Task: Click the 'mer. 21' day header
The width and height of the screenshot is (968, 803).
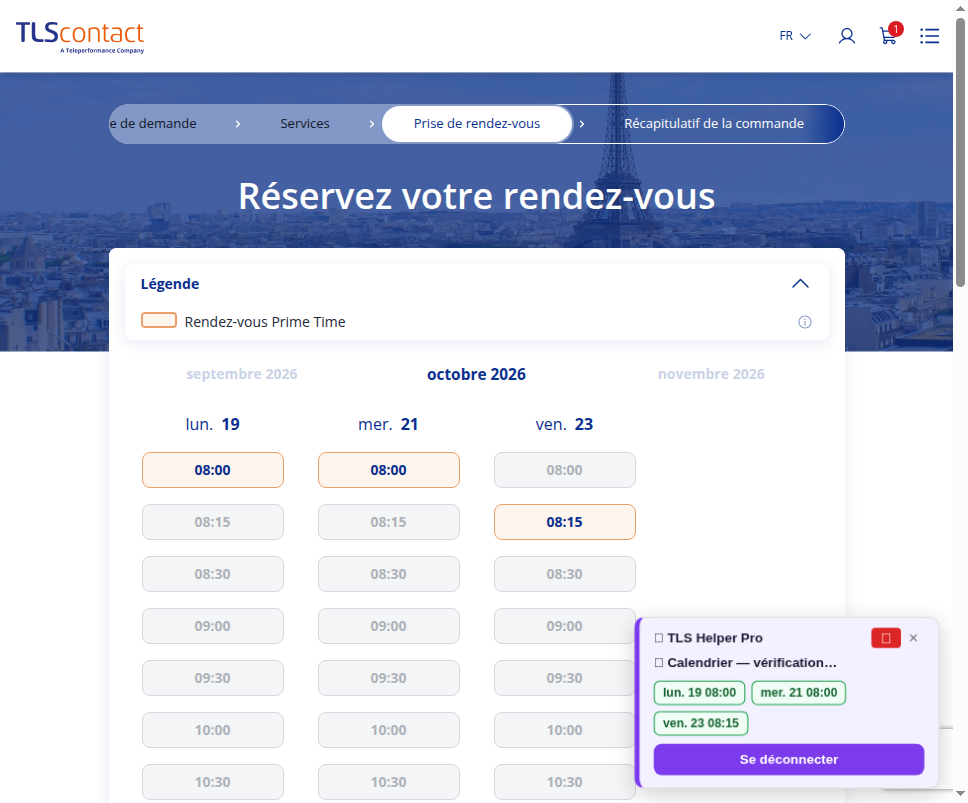Action: click(388, 424)
